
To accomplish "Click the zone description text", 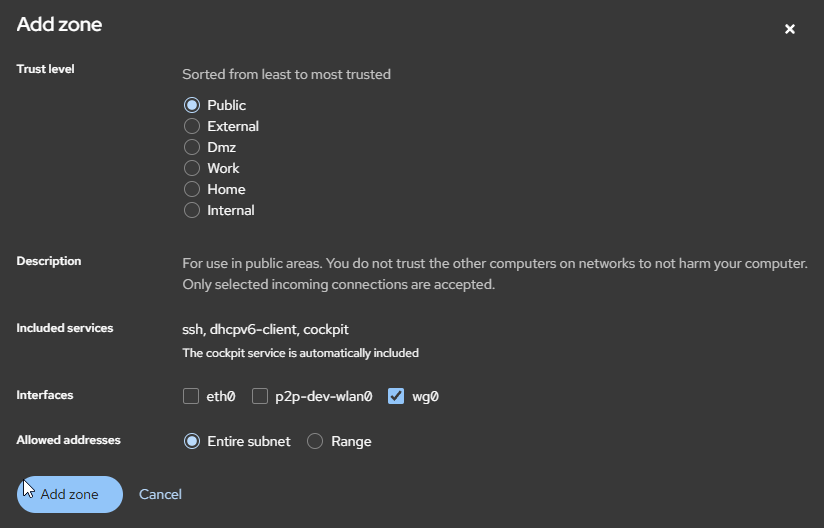I will click(x=494, y=274).
